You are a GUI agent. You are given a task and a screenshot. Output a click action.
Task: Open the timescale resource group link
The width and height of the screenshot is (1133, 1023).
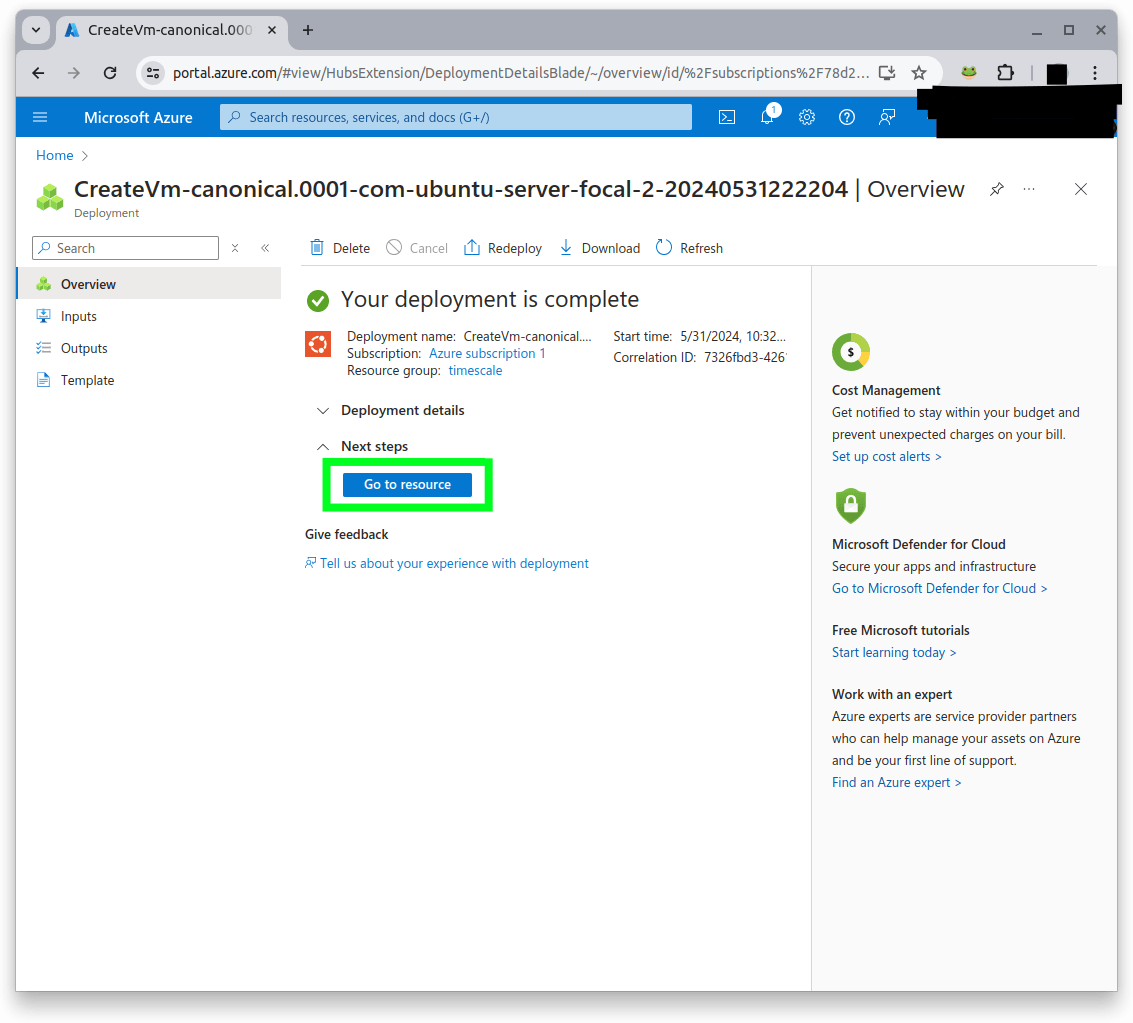point(475,370)
